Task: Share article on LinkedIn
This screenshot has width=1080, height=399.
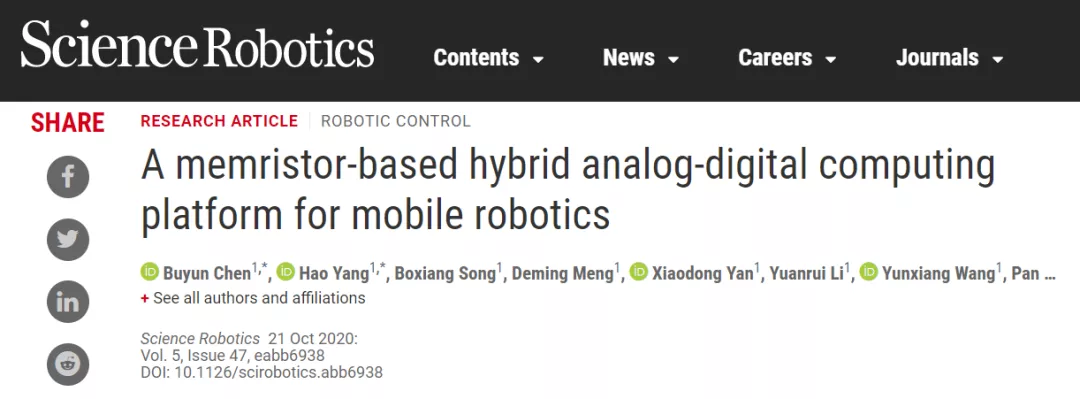Action: 68,302
